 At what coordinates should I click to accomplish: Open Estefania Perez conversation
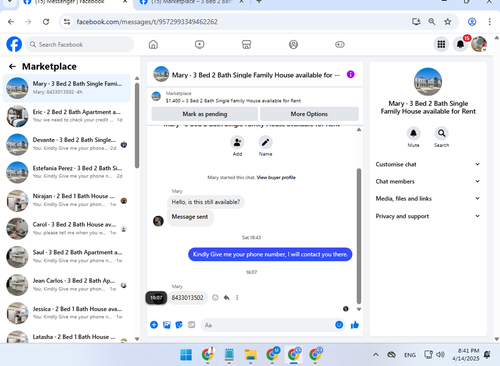67,172
